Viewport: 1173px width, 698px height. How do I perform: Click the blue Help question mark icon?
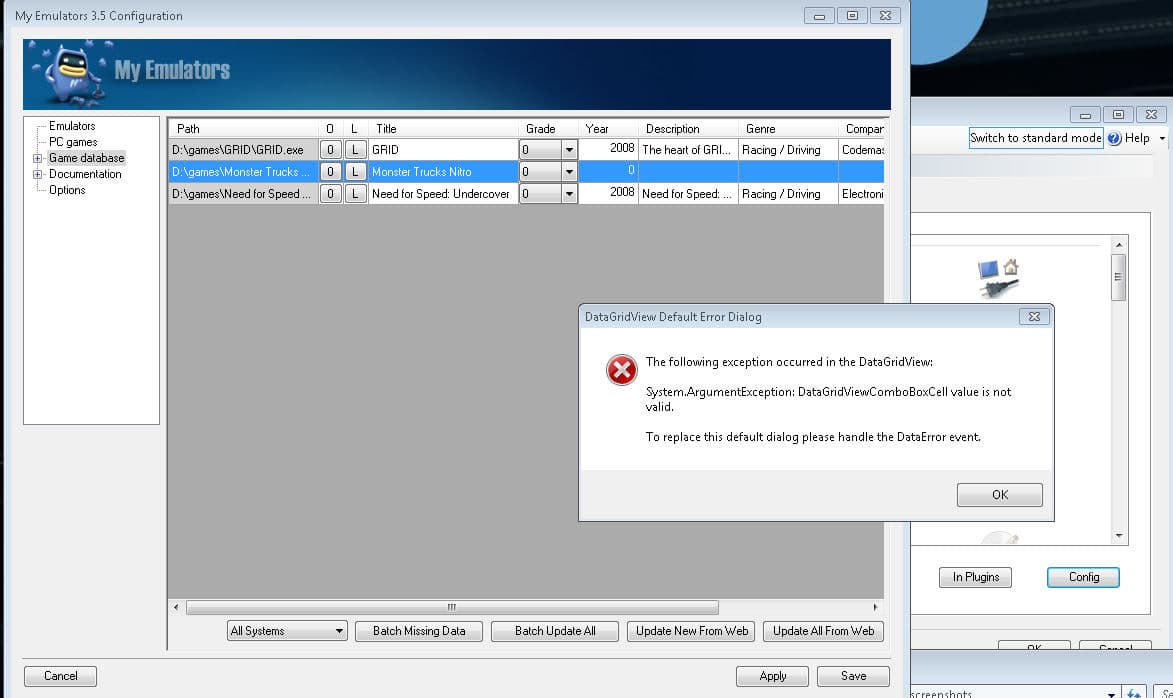pyautogui.click(x=1115, y=138)
